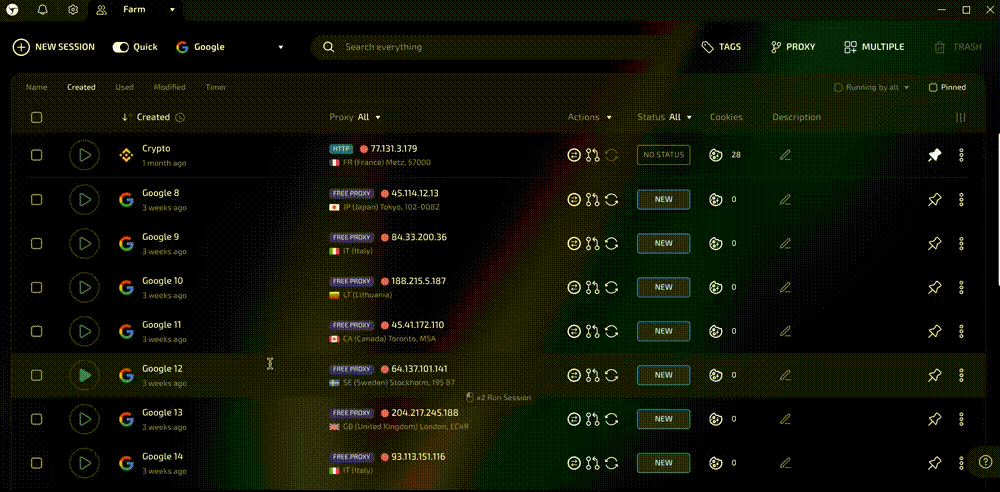Click refresh icon for Google 10 session

(611, 287)
